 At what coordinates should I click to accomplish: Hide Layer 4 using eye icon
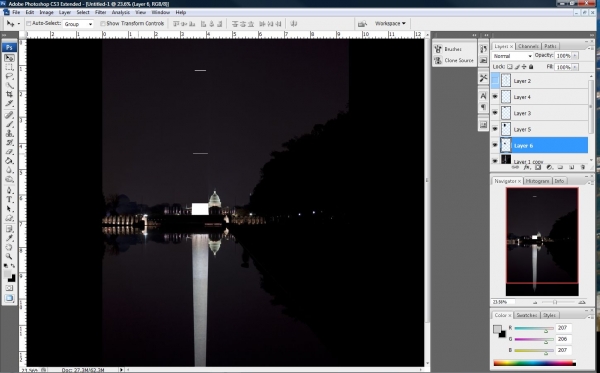click(495, 97)
